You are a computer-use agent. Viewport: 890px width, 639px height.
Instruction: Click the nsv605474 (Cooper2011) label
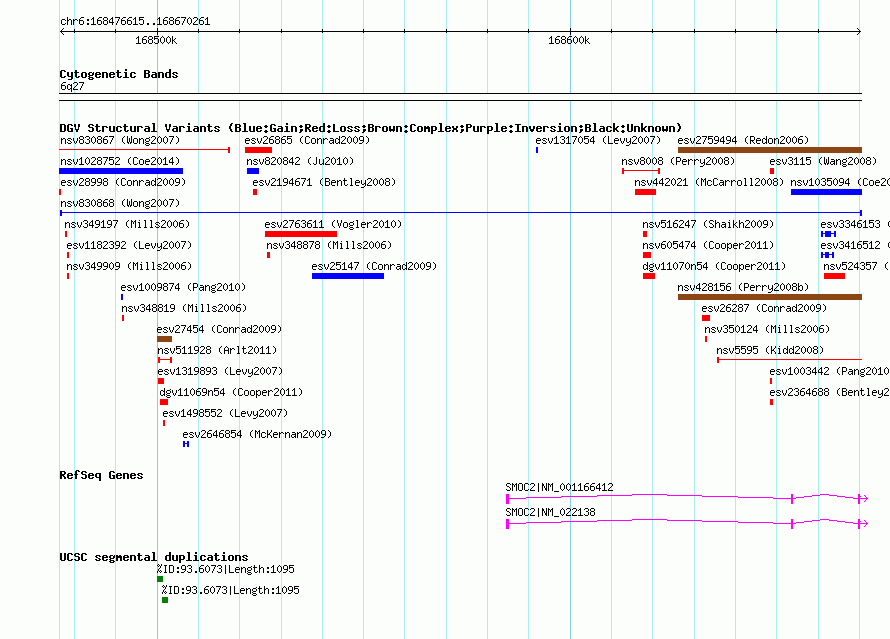click(x=708, y=245)
